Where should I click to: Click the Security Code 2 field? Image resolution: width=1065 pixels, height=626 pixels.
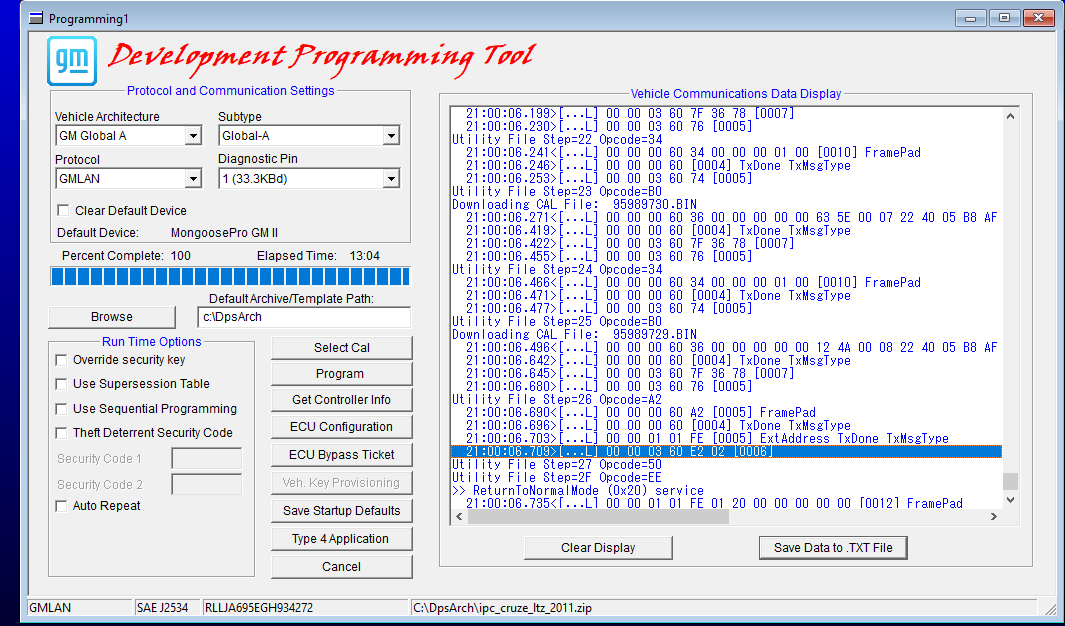pyautogui.click(x=207, y=485)
